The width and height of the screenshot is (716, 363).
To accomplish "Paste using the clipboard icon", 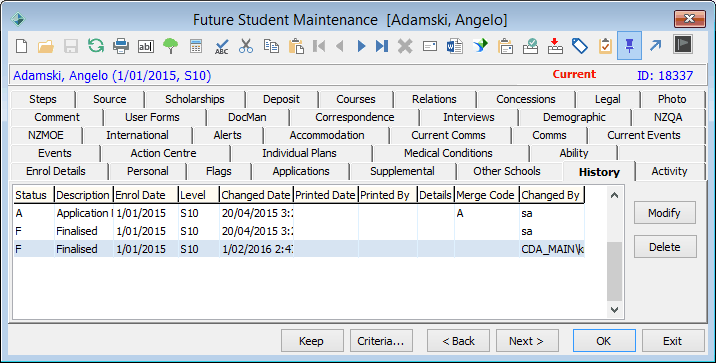I will pyautogui.click(x=296, y=46).
